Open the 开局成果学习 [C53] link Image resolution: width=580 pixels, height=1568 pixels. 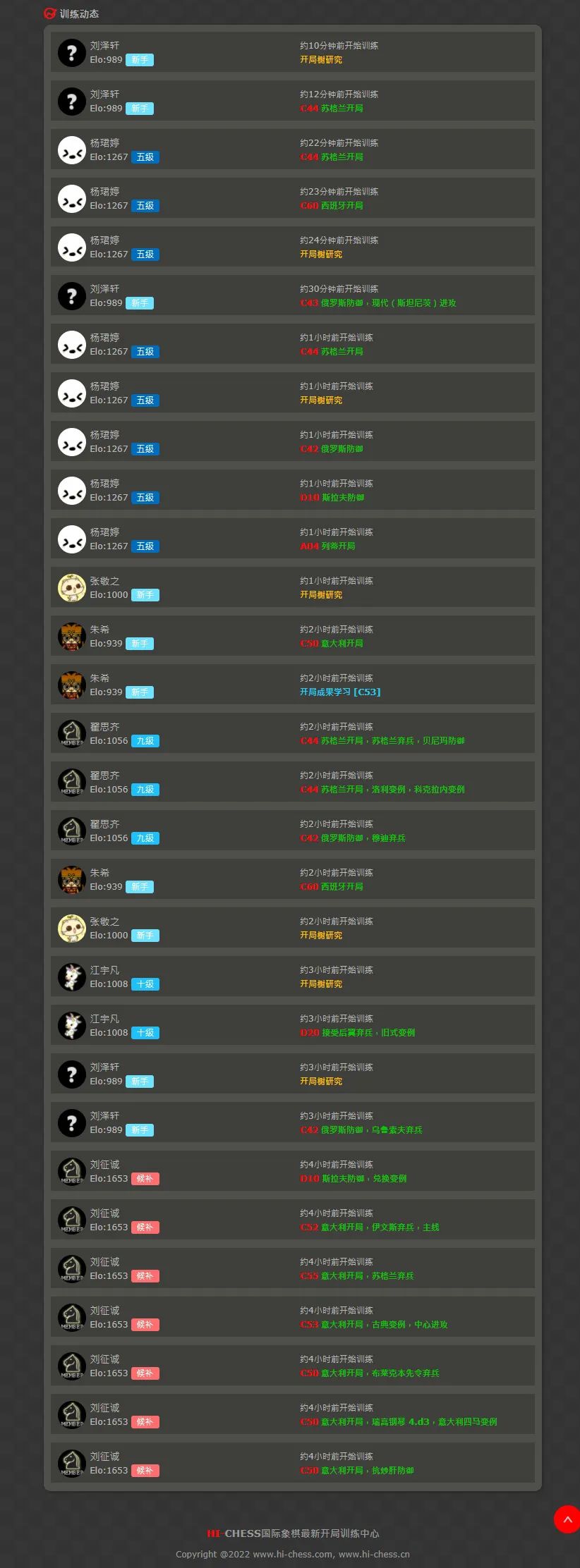[340, 692]
